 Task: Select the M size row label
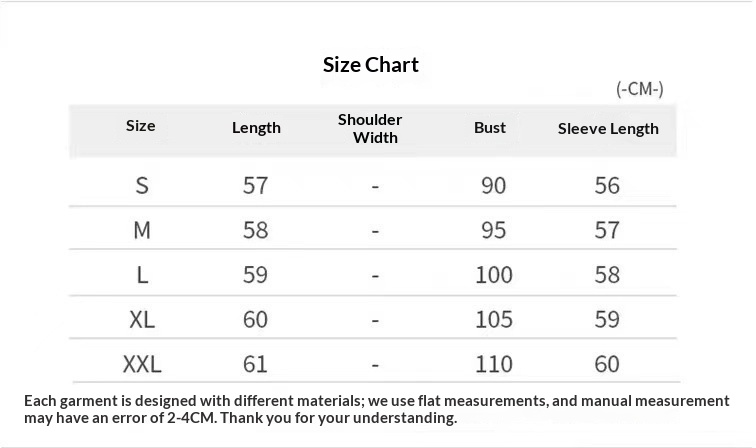pyautogui.click(x=142, y=230)
